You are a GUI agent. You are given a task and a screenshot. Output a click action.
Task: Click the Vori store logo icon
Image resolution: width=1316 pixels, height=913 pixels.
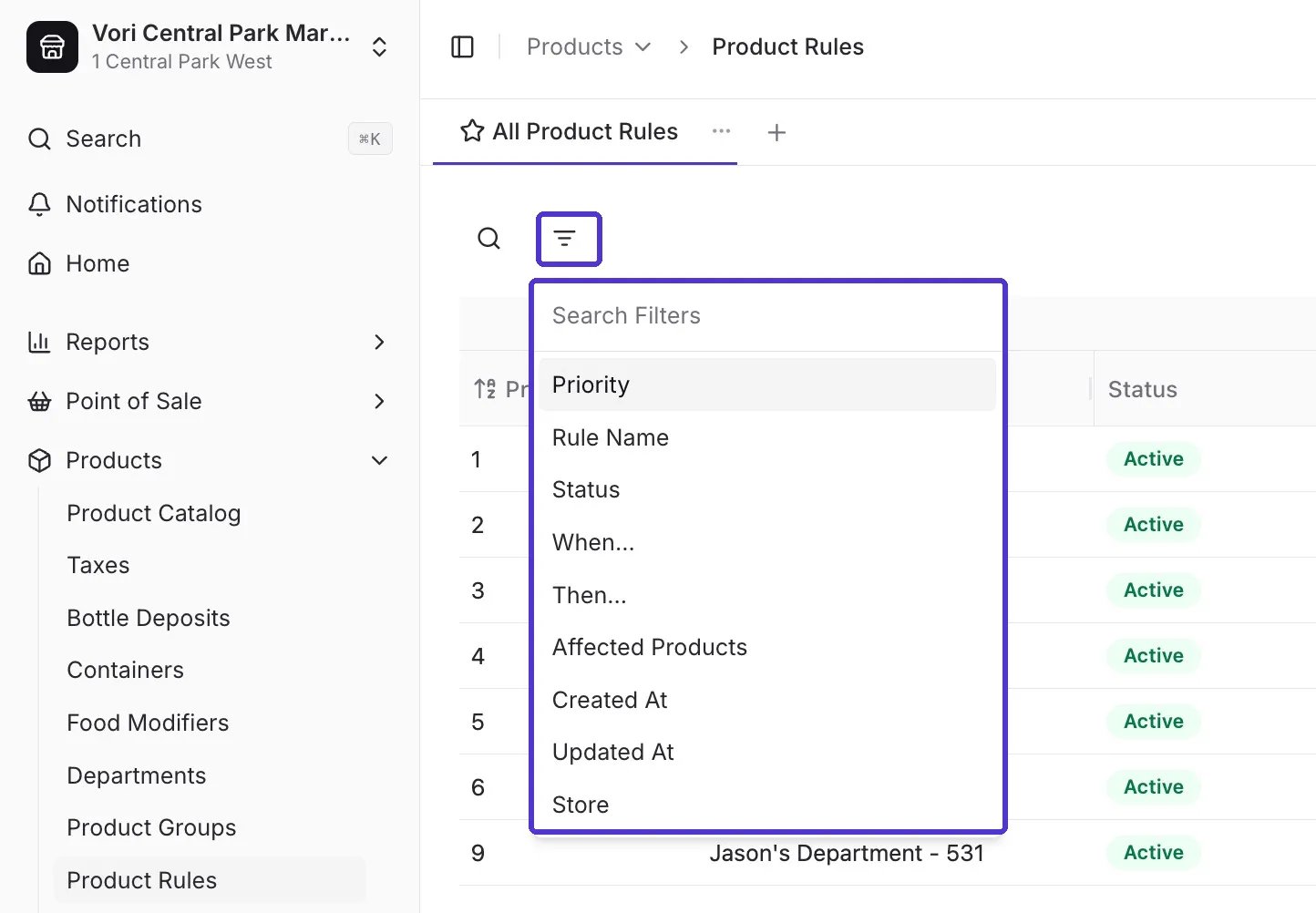tap(52, 46)
